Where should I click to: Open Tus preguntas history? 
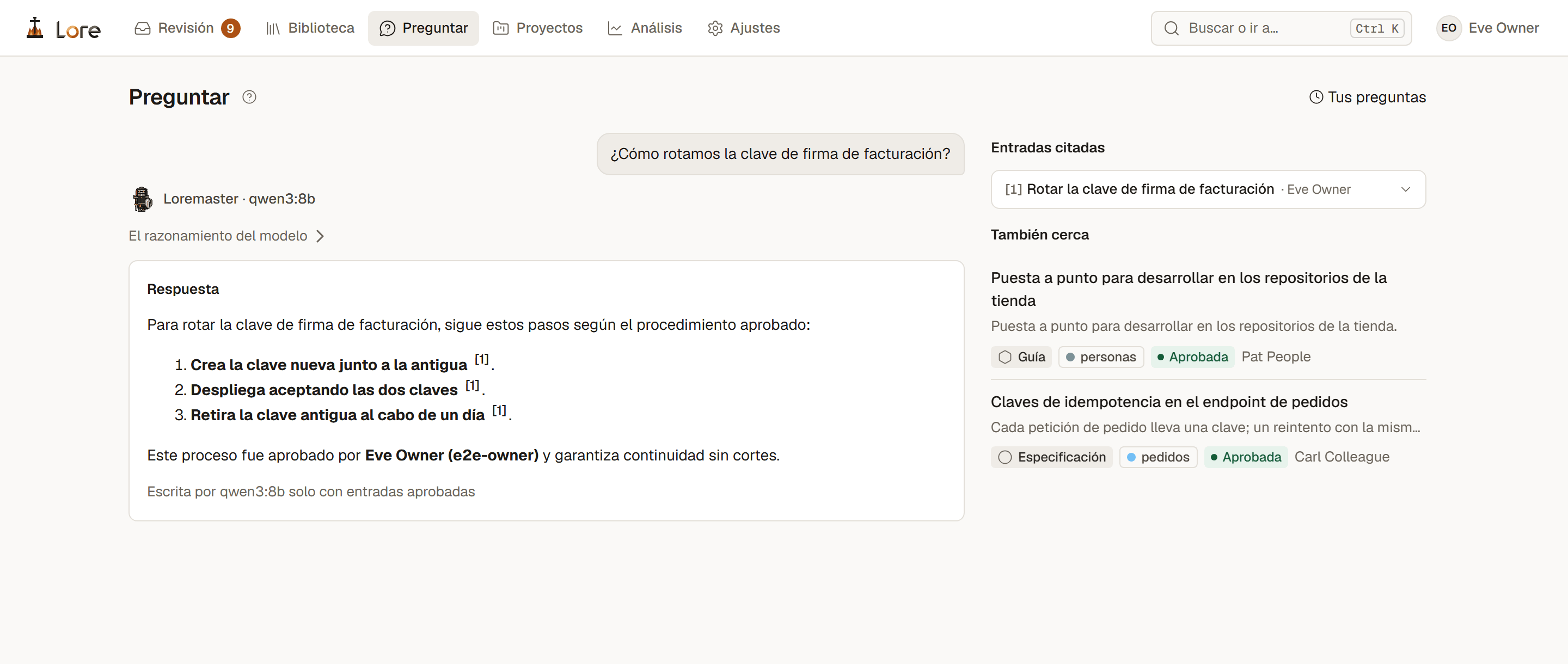1367,97
